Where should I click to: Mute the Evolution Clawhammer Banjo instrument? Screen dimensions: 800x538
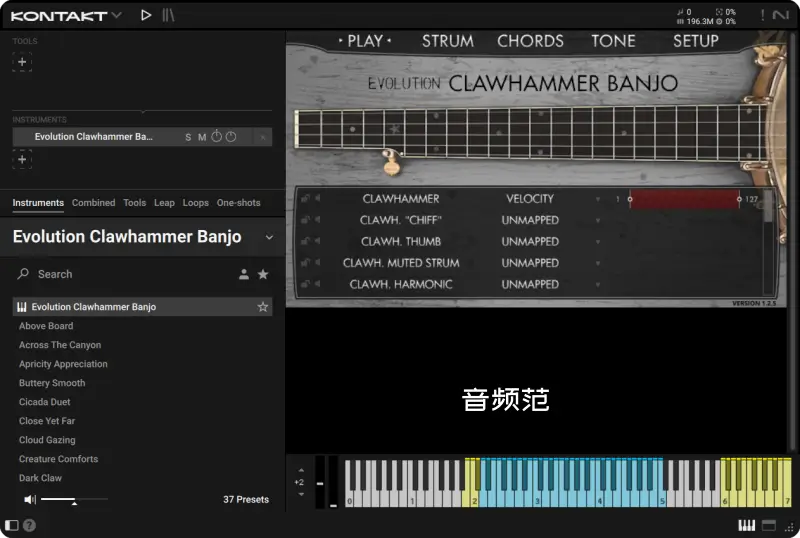click(202, 137)
